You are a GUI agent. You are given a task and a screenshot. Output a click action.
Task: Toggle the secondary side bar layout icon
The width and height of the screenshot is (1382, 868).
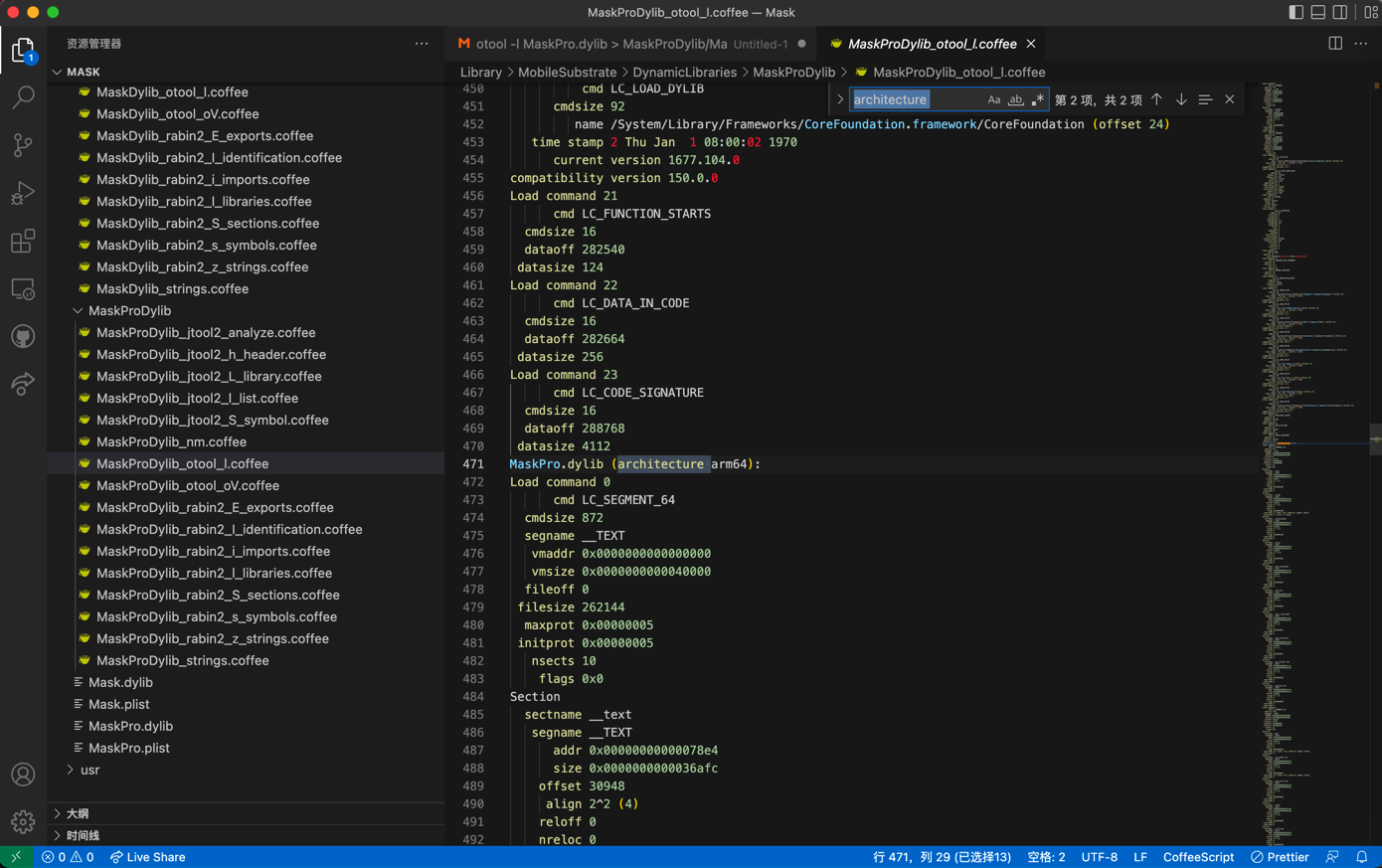[x=1340, y=13]
